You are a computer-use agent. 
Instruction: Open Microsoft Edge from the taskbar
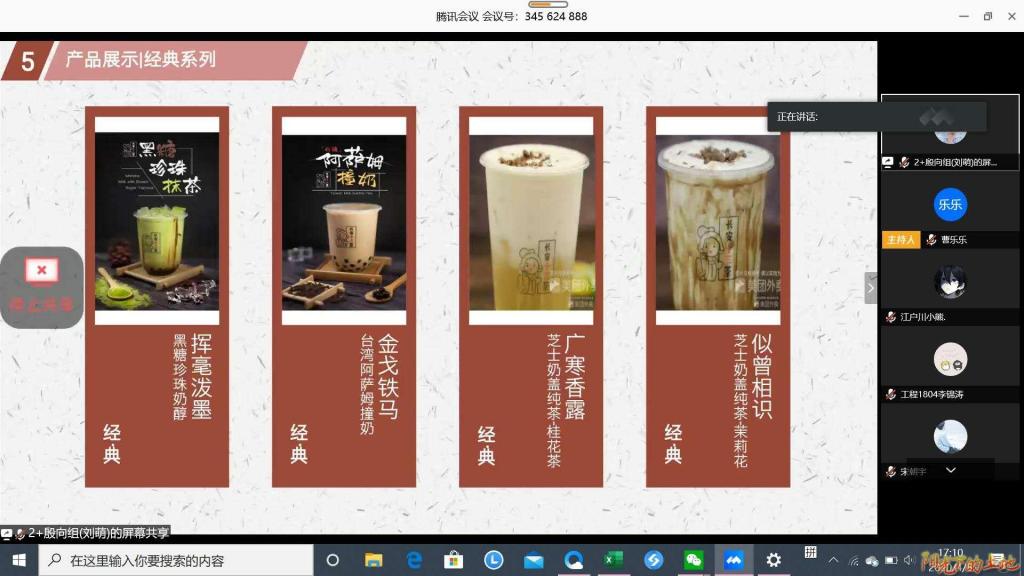(x=413, y=560)
